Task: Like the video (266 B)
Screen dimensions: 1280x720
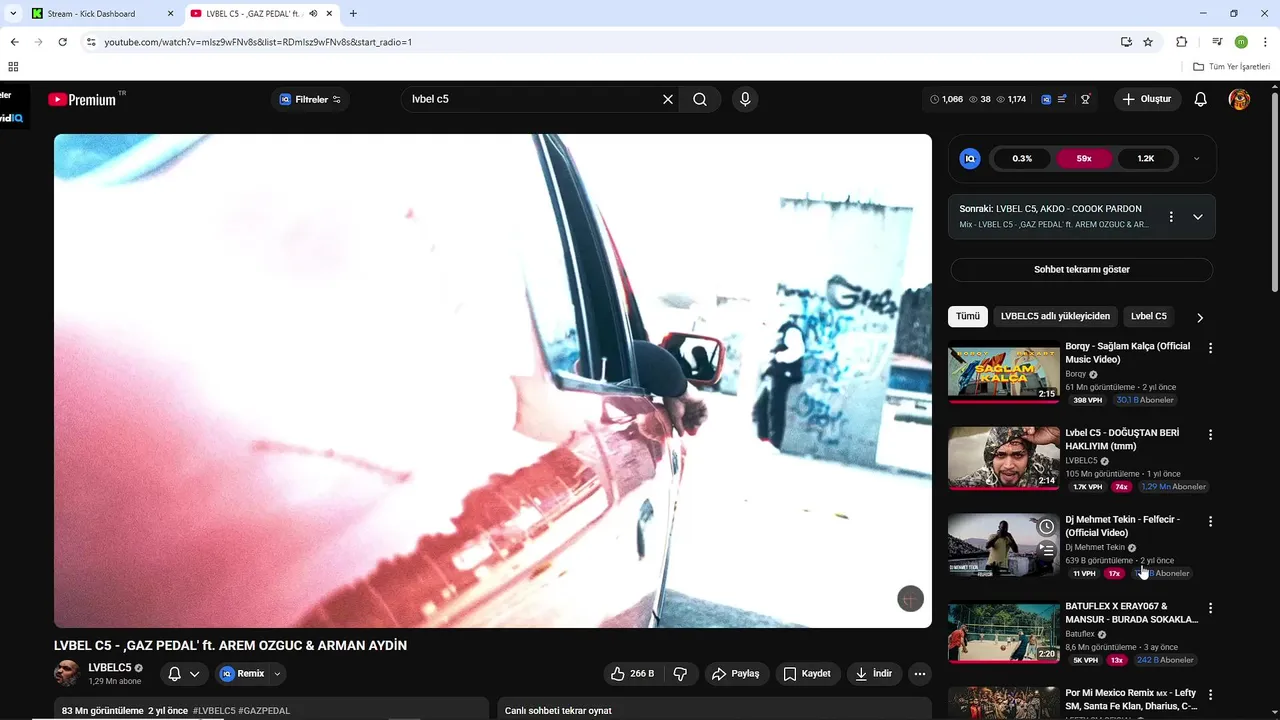Action: pyautogui.click(x=633, y=674)
